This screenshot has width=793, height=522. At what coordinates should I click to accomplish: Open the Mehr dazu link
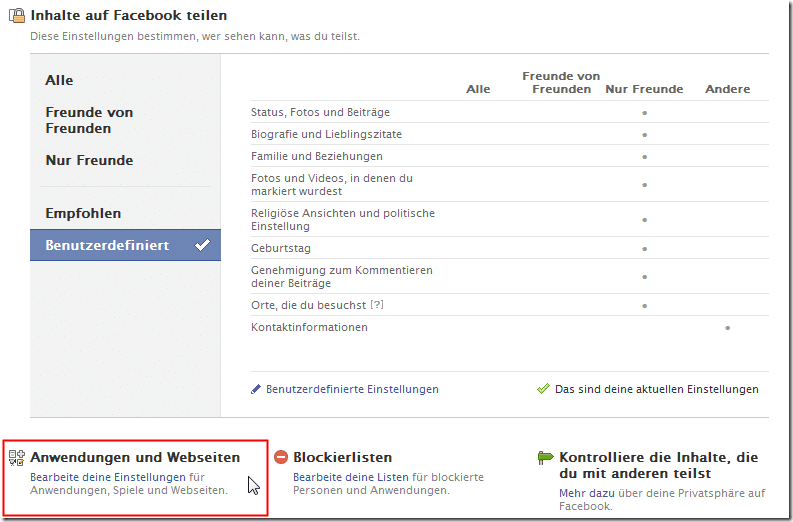click(587, 493)
